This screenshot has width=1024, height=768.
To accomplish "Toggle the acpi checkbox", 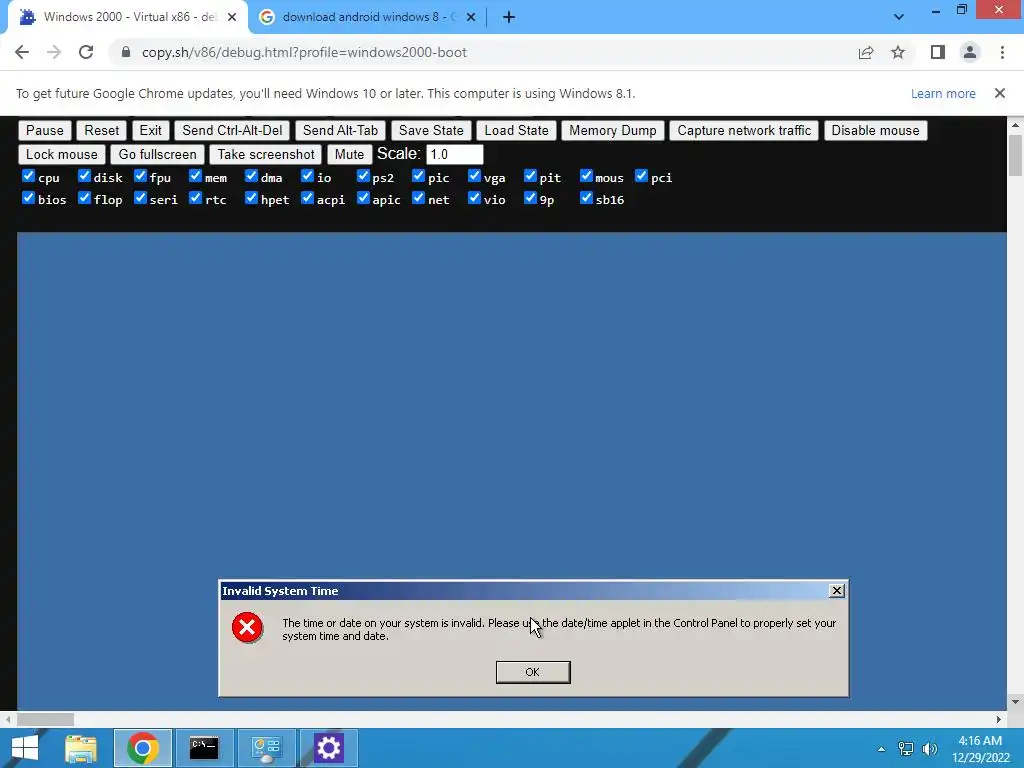I will tap(308, 197).
